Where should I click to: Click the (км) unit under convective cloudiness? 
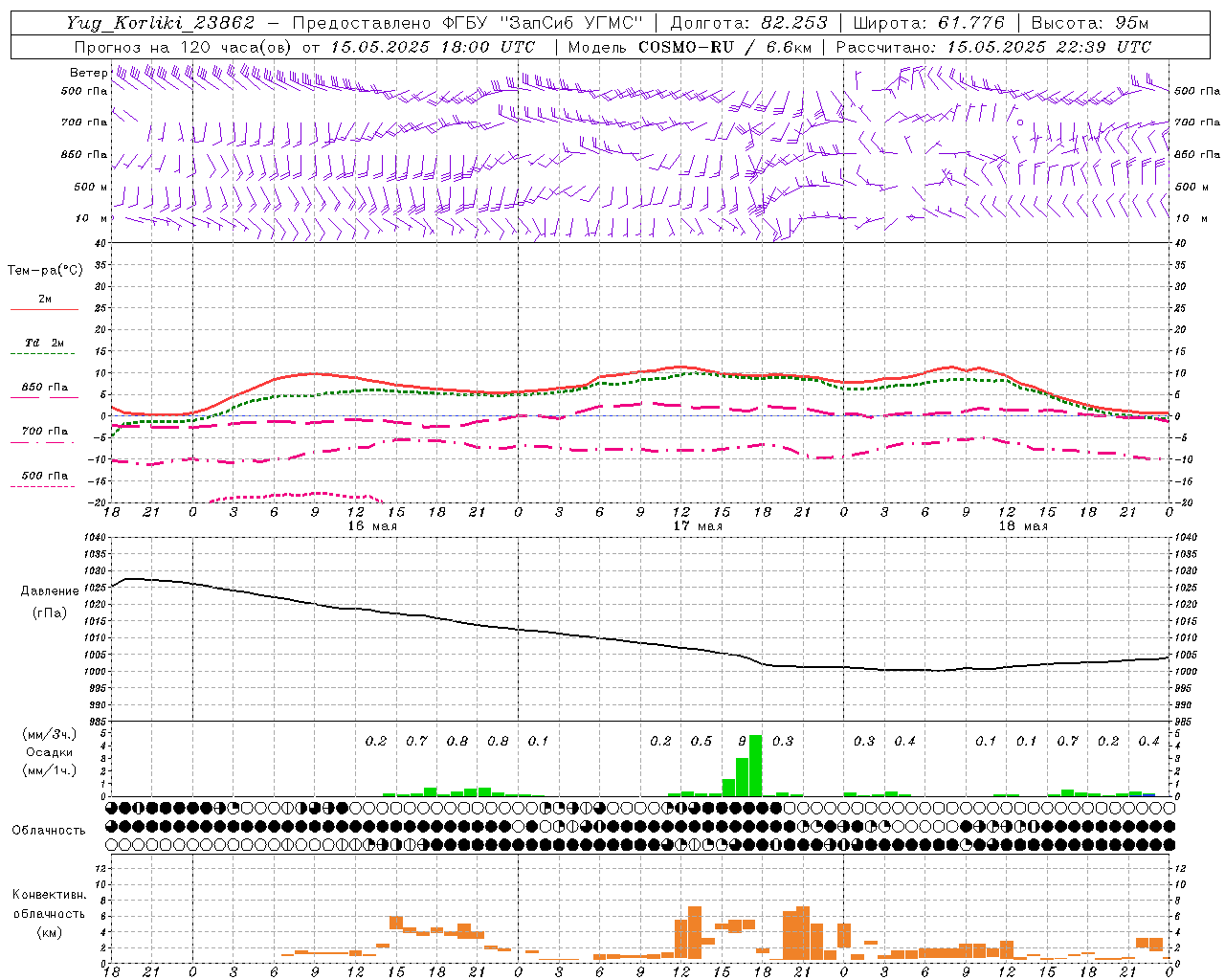tap(49, 932)
